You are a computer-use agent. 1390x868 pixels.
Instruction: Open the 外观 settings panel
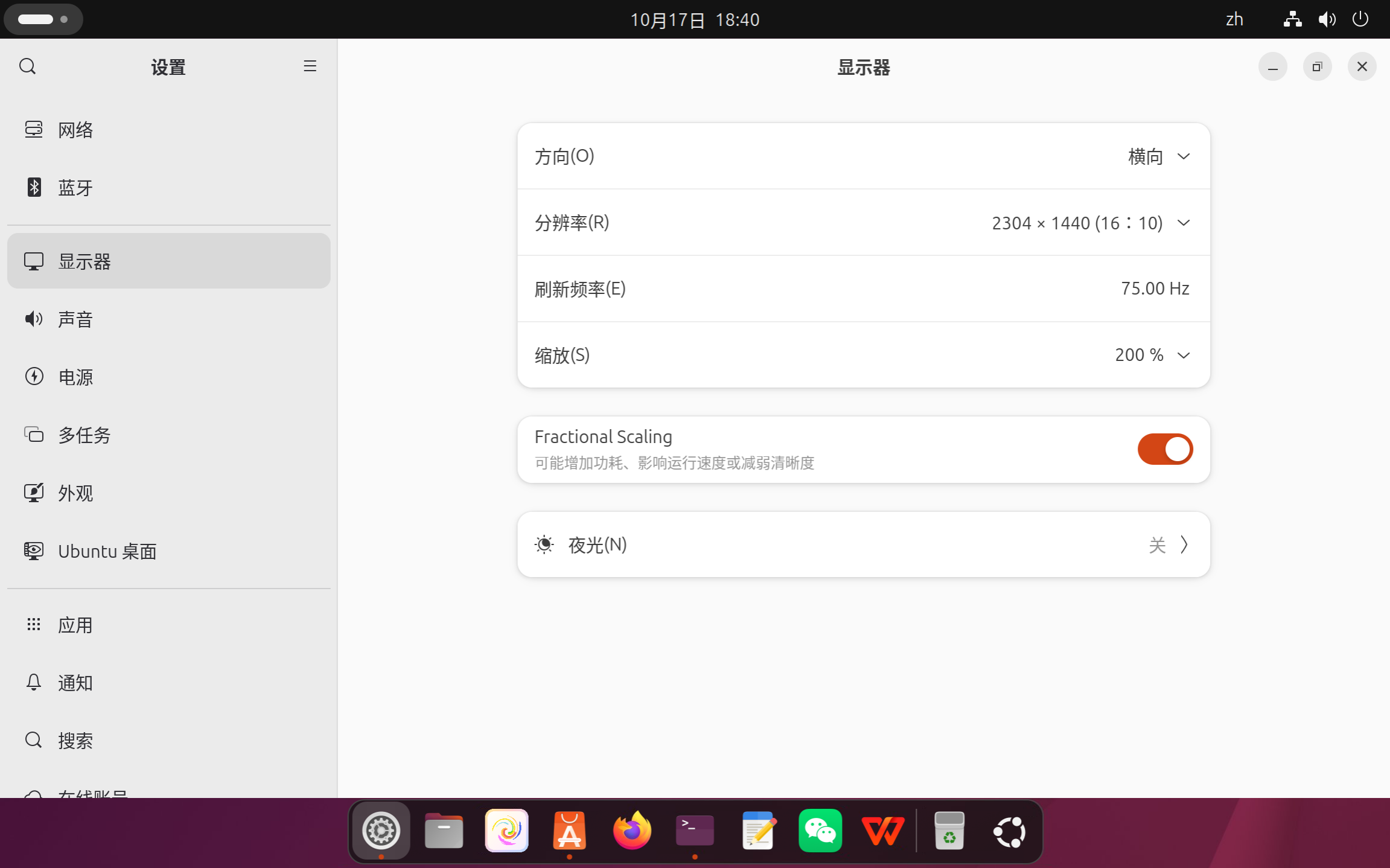pyautogui.click(x=169, y=493)
